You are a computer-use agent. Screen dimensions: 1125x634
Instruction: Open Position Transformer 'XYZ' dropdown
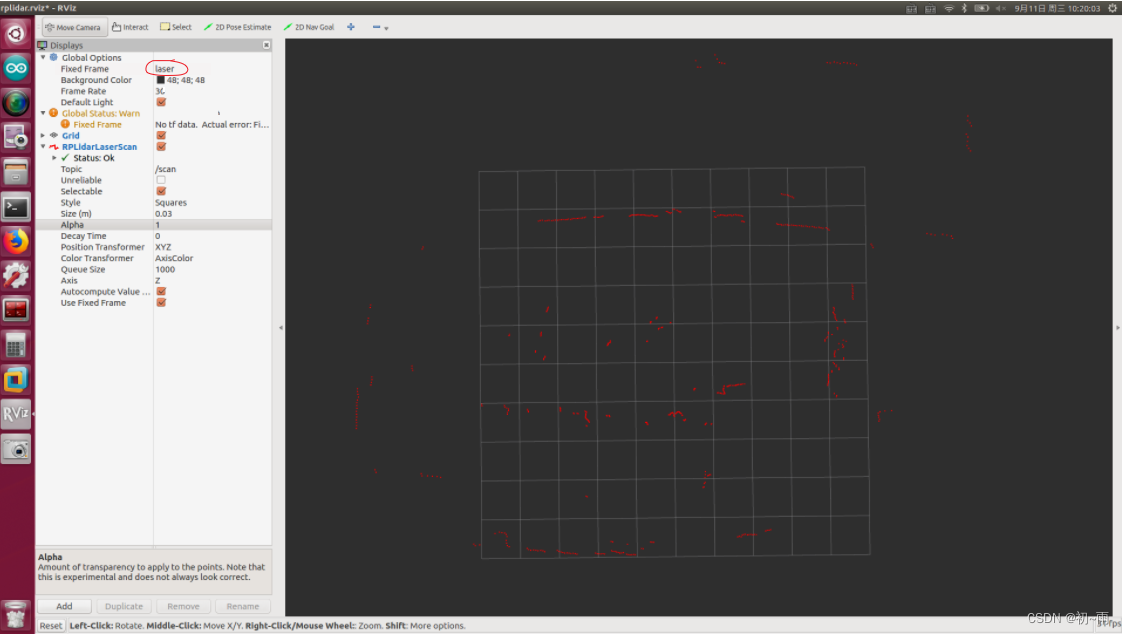click(x=212, y=247)
